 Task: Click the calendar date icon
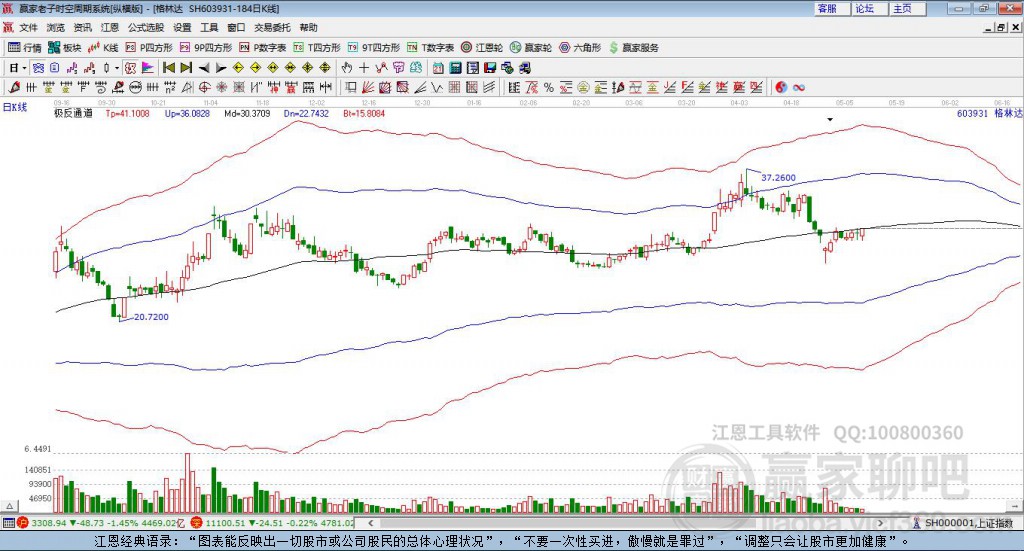(x=438, y=68)
